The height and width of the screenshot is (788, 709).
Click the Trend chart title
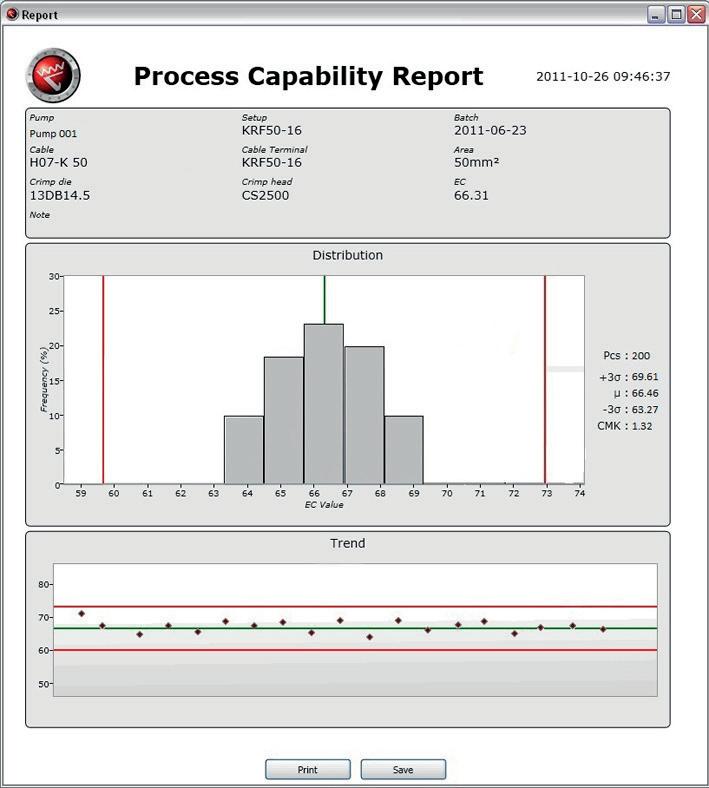click(x=348, y=543)
